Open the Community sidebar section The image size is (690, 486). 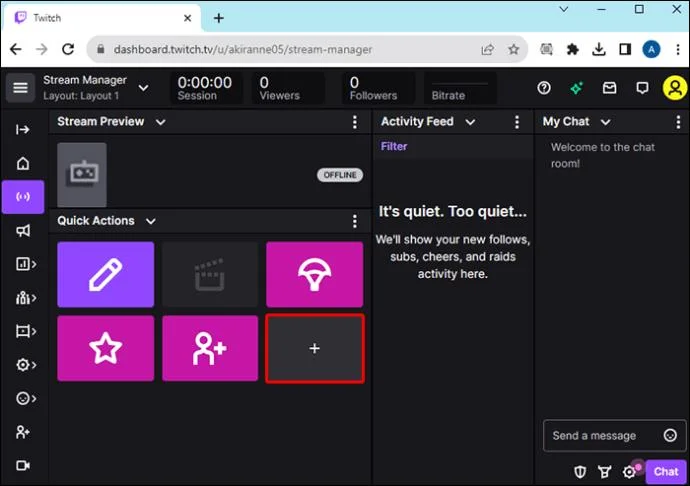26,298
